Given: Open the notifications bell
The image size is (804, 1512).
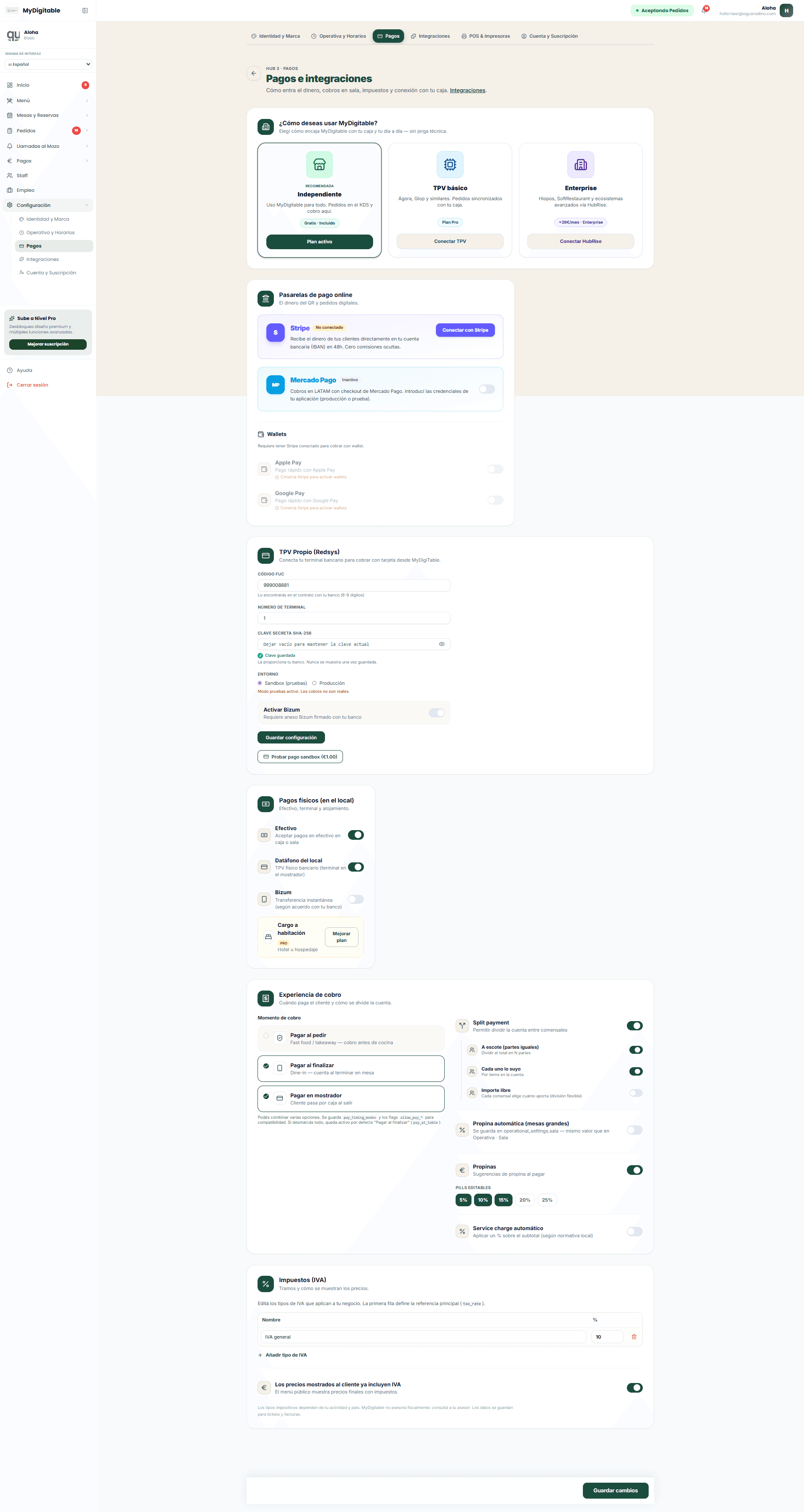Looking at the screenshot, I should (x=704, y=10).
